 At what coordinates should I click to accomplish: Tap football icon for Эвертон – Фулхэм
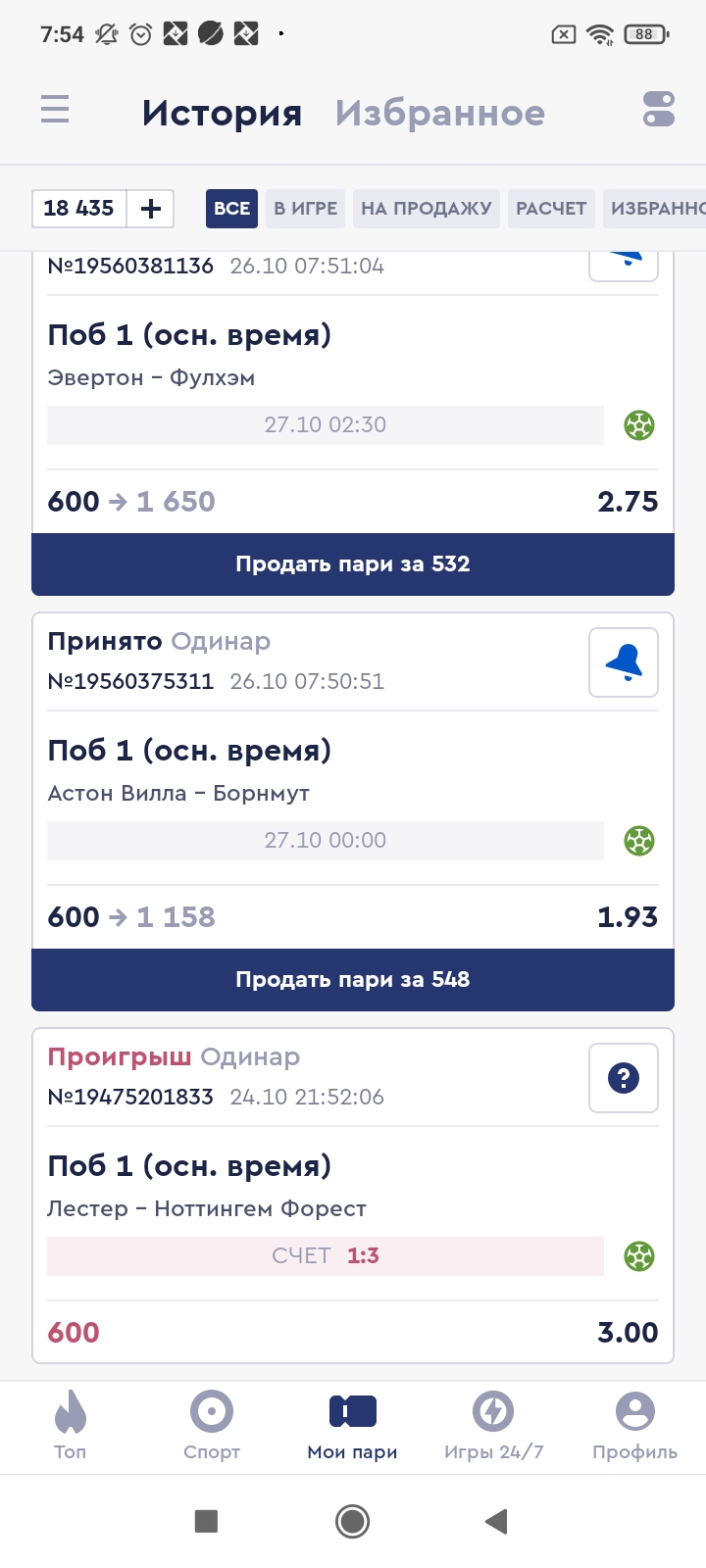point(639,425)
